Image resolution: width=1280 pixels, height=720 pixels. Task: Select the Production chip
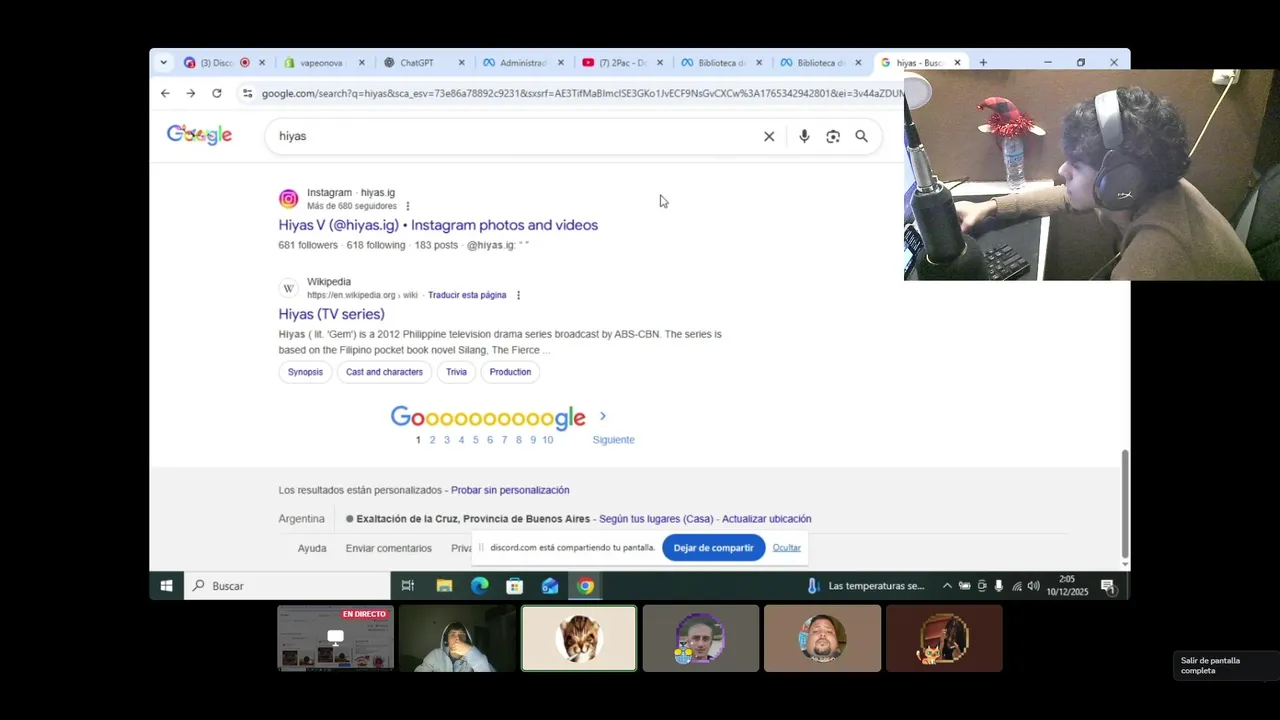tap(510, 372)
